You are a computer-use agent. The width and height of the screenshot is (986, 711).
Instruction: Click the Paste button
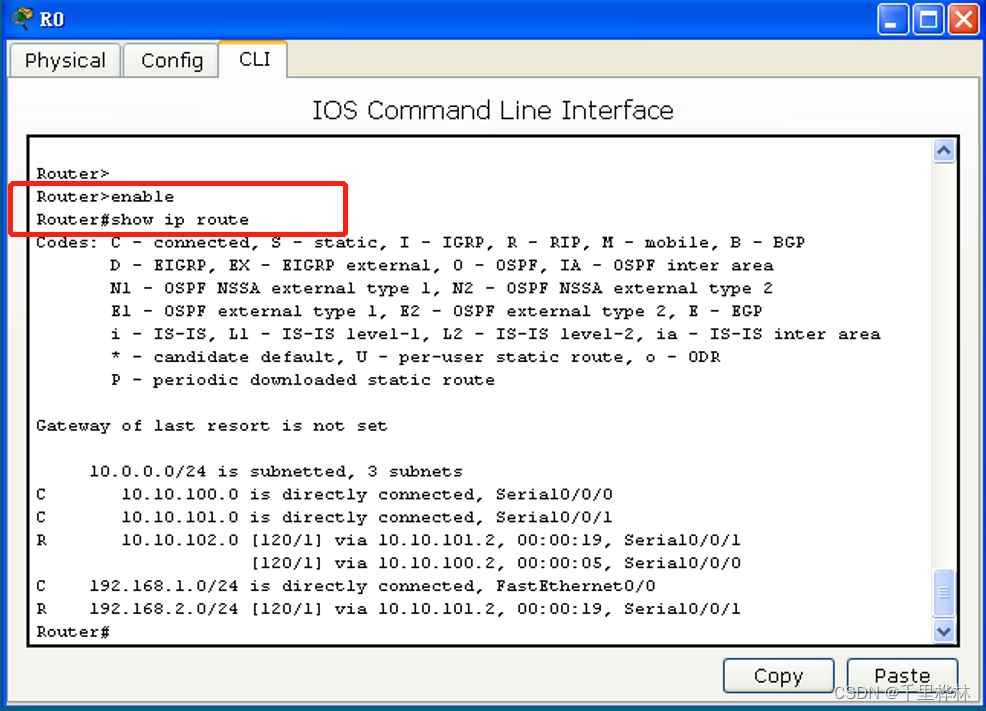(902, 676)
